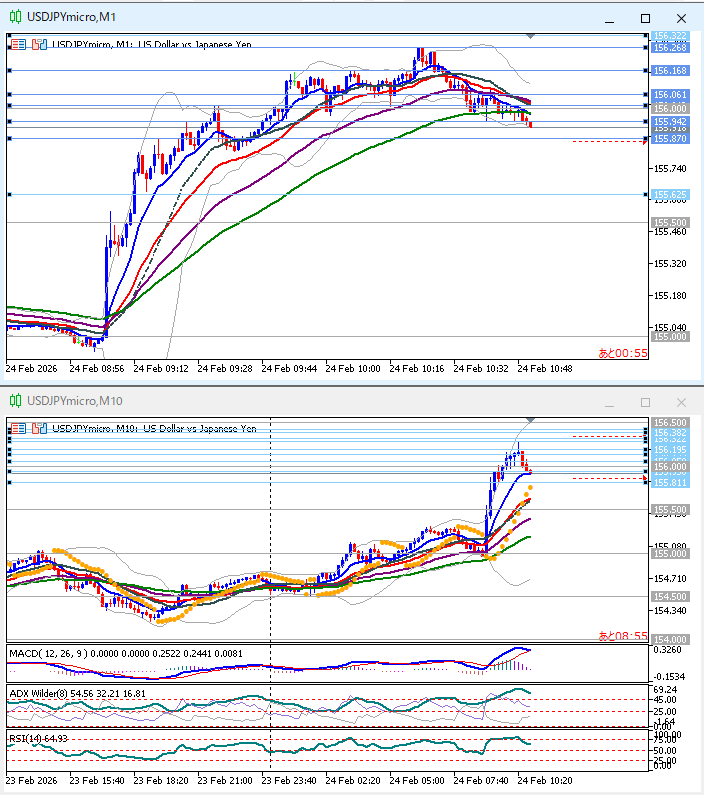
Task: Click the 156.168 price level on M1 scale
Action: 669,71
